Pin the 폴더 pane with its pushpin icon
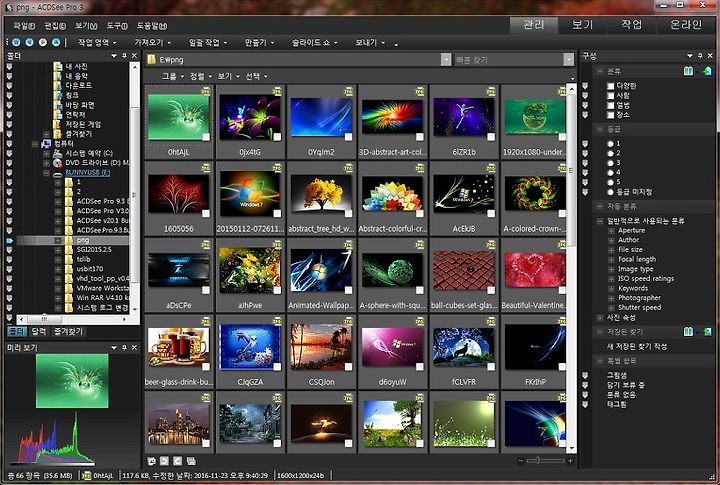 tap(124, 56)
